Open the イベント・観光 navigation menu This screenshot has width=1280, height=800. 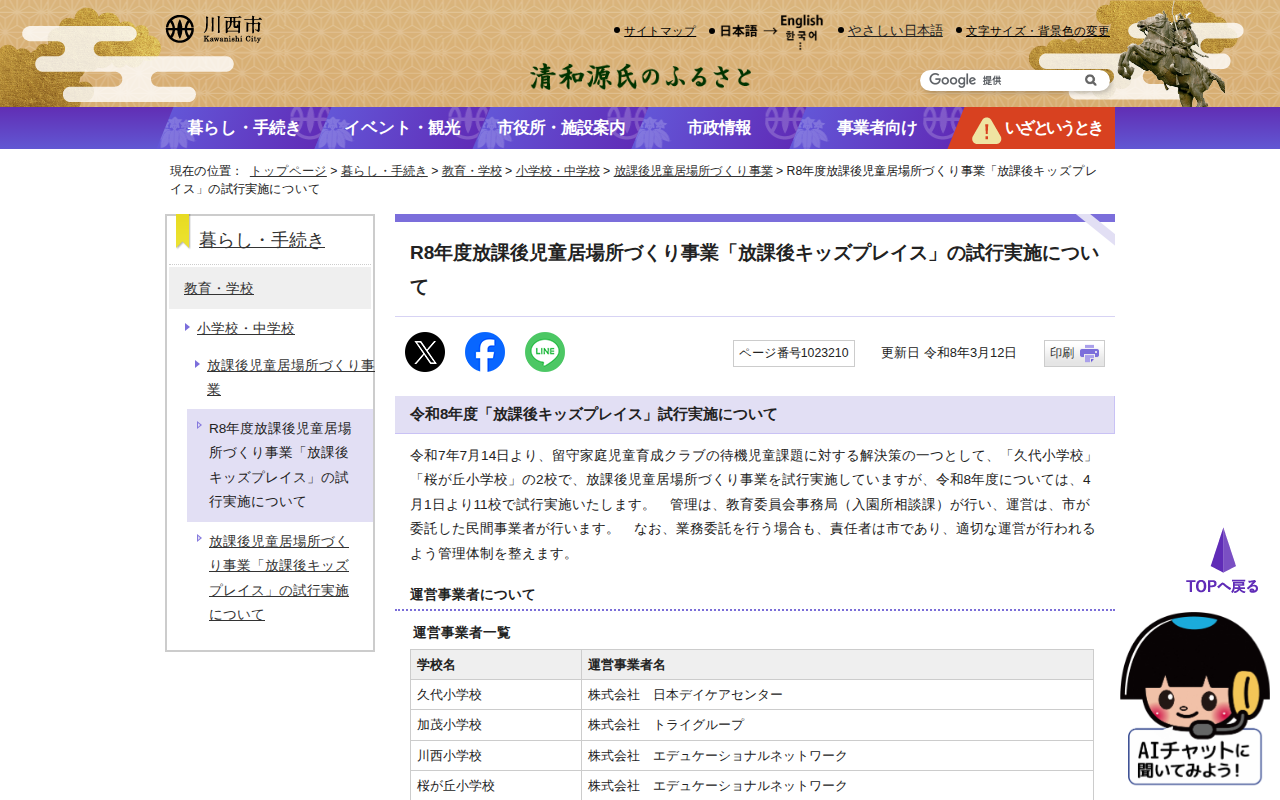click(402, 128)
